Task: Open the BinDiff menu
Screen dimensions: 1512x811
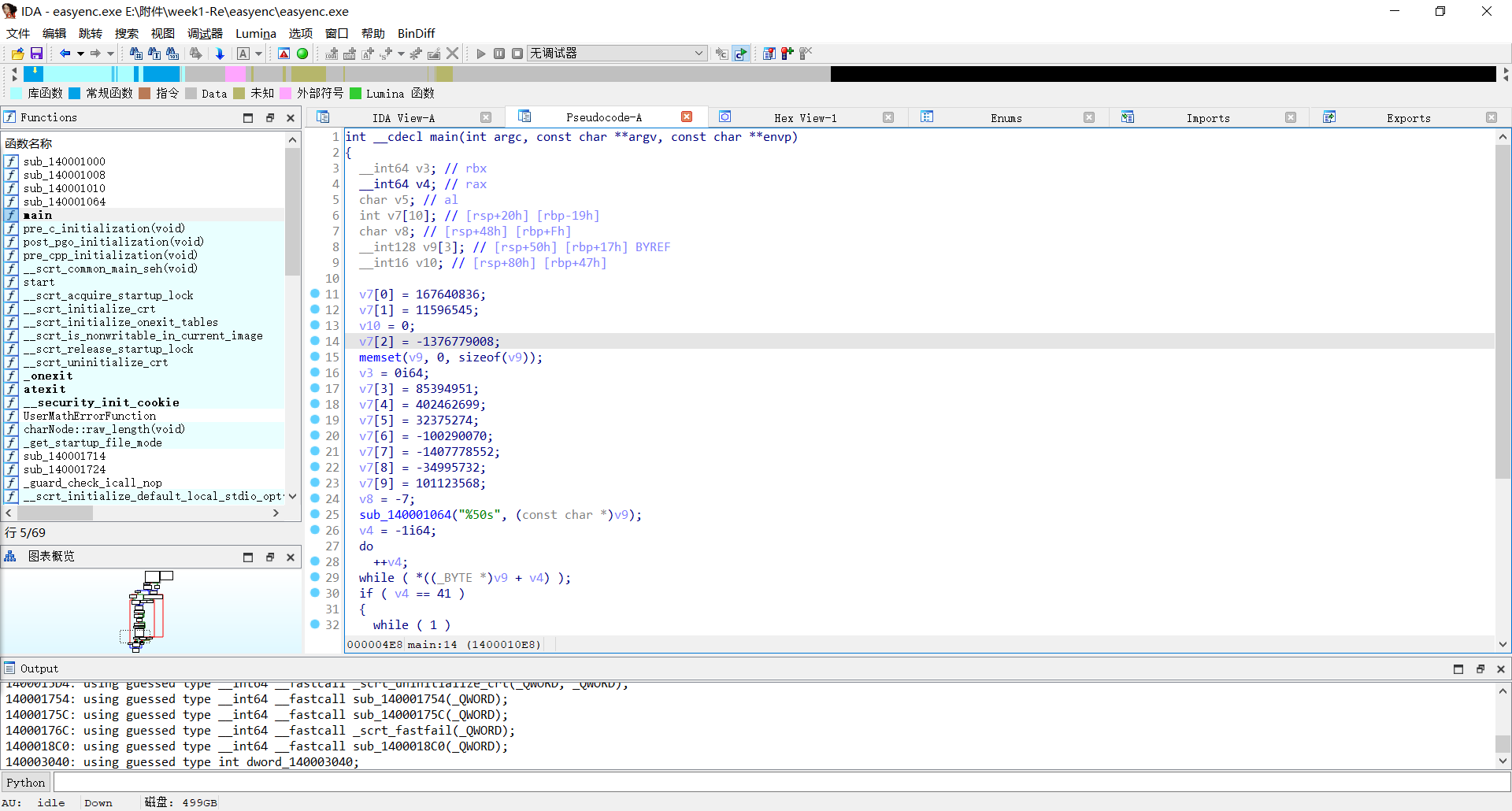Action: pos(416,33)
